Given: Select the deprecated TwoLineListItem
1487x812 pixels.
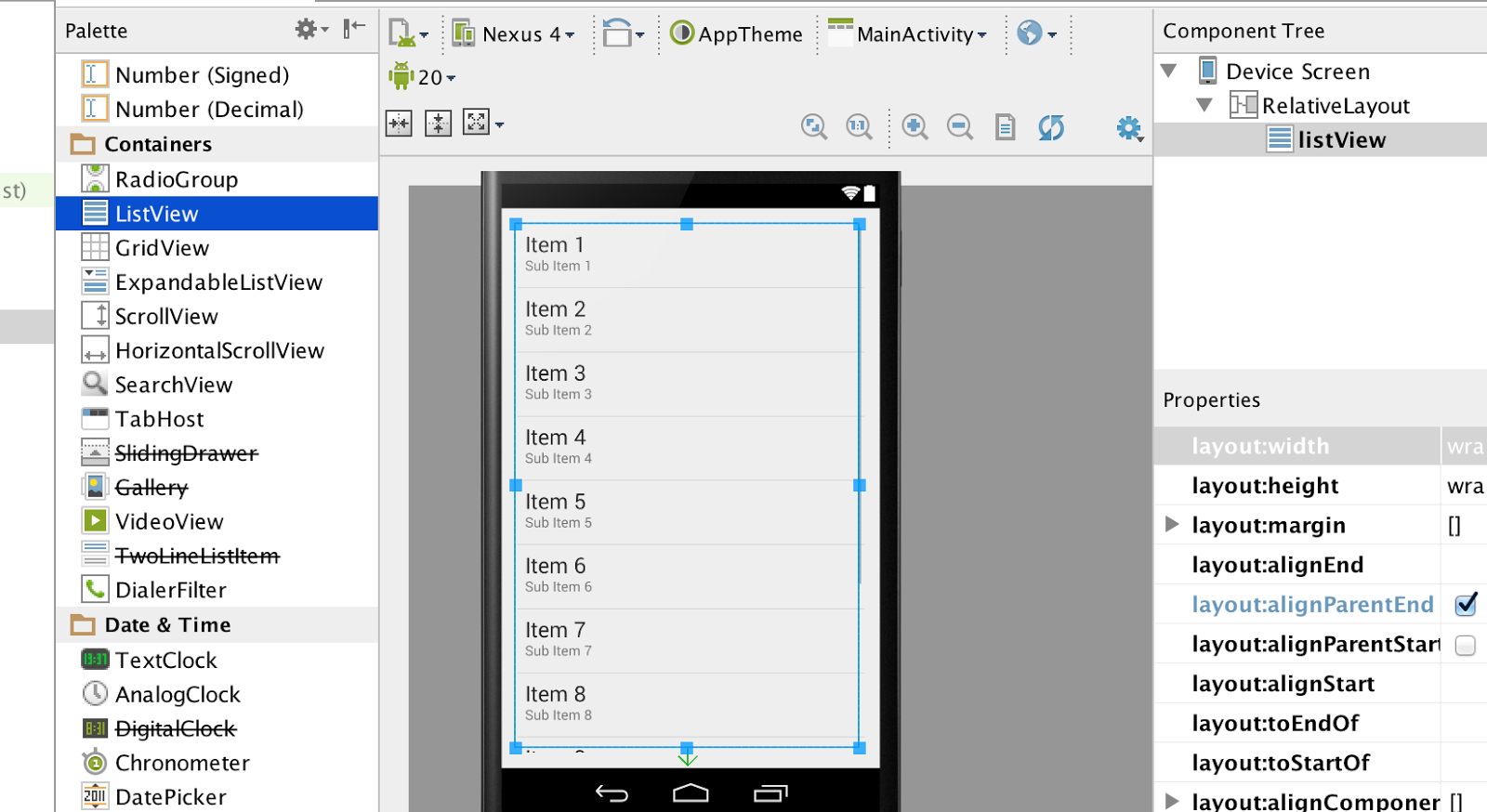Looking at the screenshot, I should (x=217, y=556).
